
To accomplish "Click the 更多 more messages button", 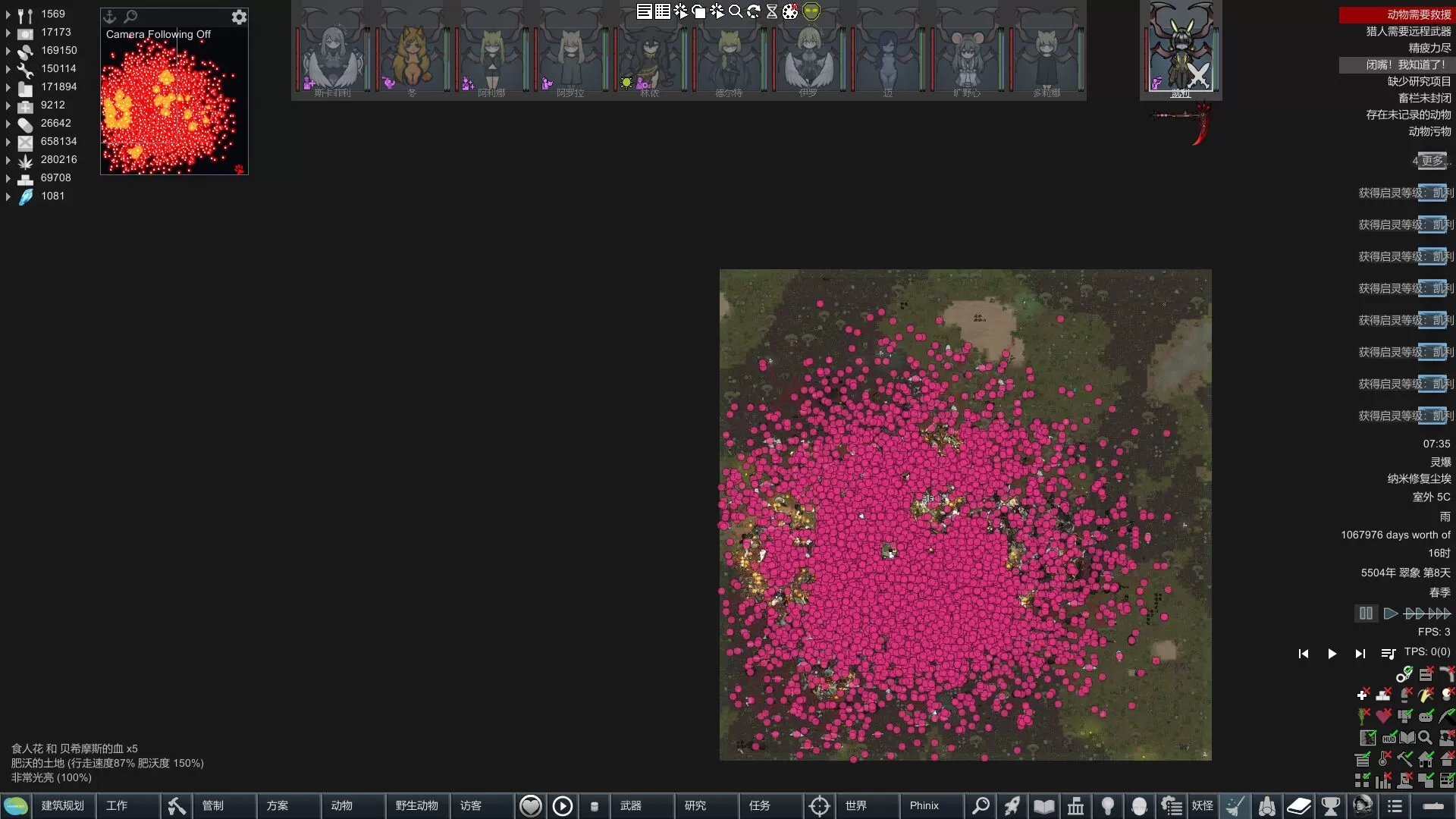I will click(1432, 161).
